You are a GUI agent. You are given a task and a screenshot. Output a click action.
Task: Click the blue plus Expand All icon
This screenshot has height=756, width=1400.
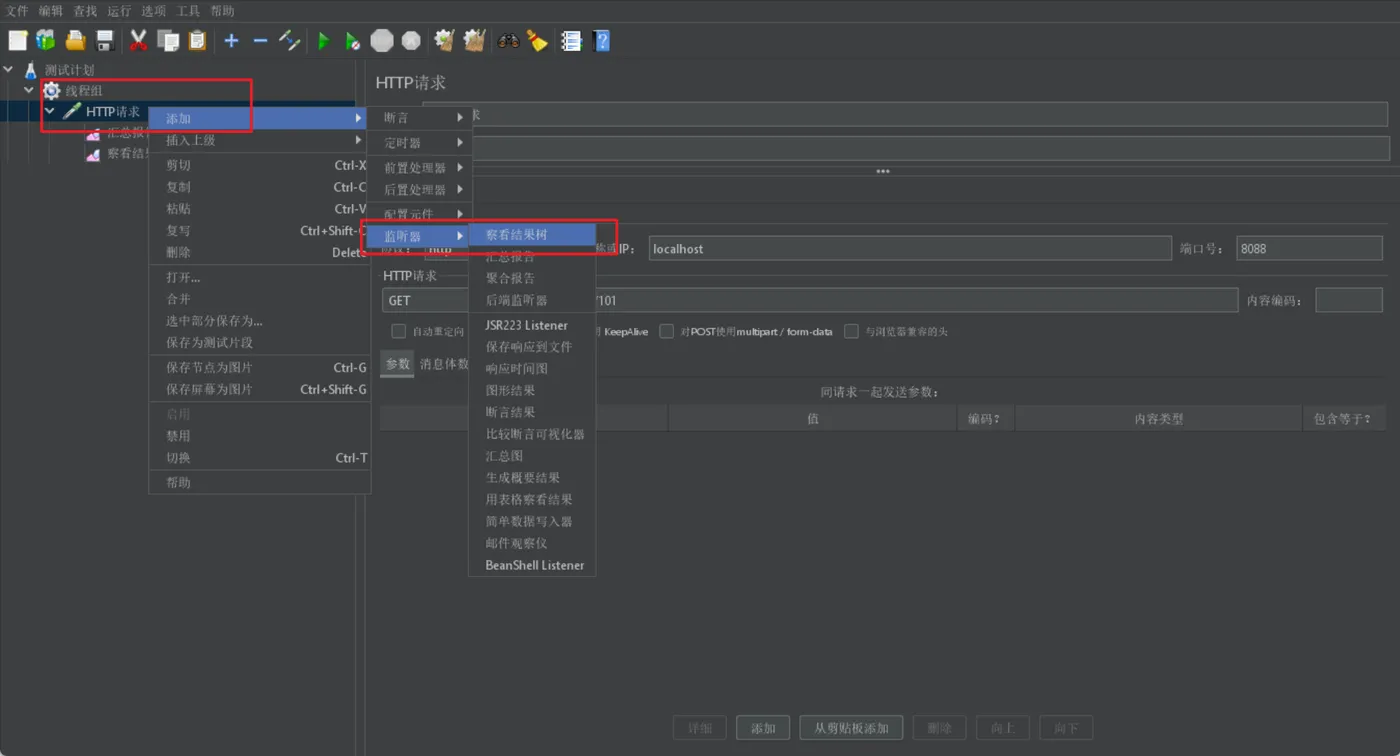[x=231, y=41]
